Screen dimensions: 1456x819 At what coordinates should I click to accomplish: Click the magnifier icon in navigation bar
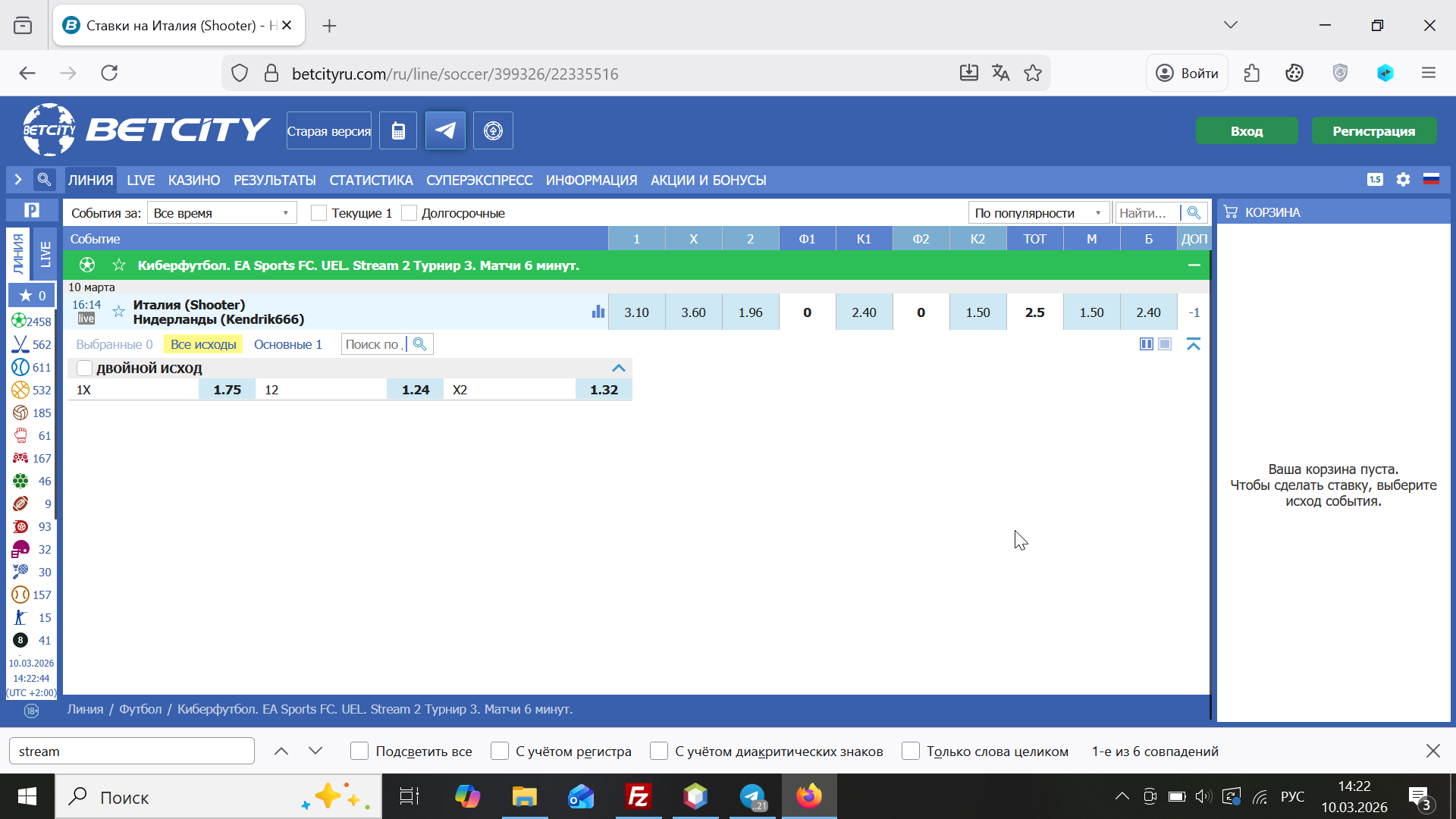click(45, 180)
